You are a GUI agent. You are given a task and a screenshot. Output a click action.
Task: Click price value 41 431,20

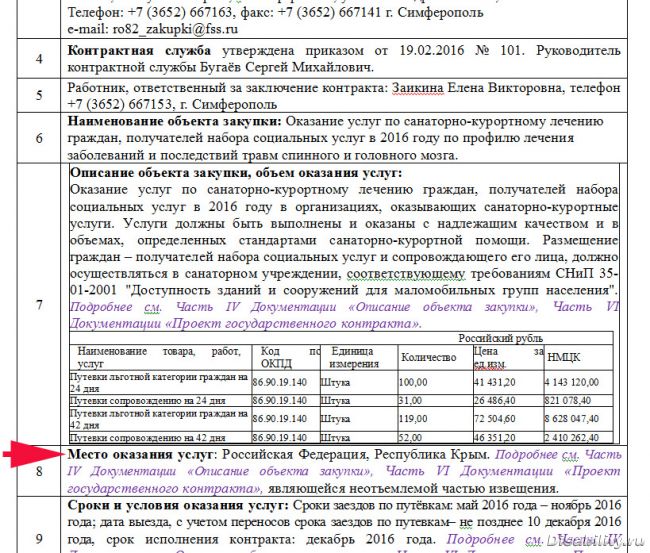[x=495, y=382]
